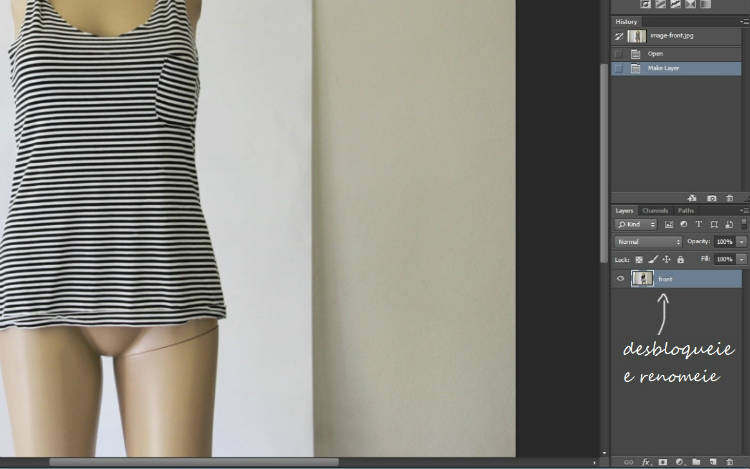Image resolution: width=750 pixels, height=469 pixels.
Task: Filter layers by smart objects
Action: click(729, 224)
